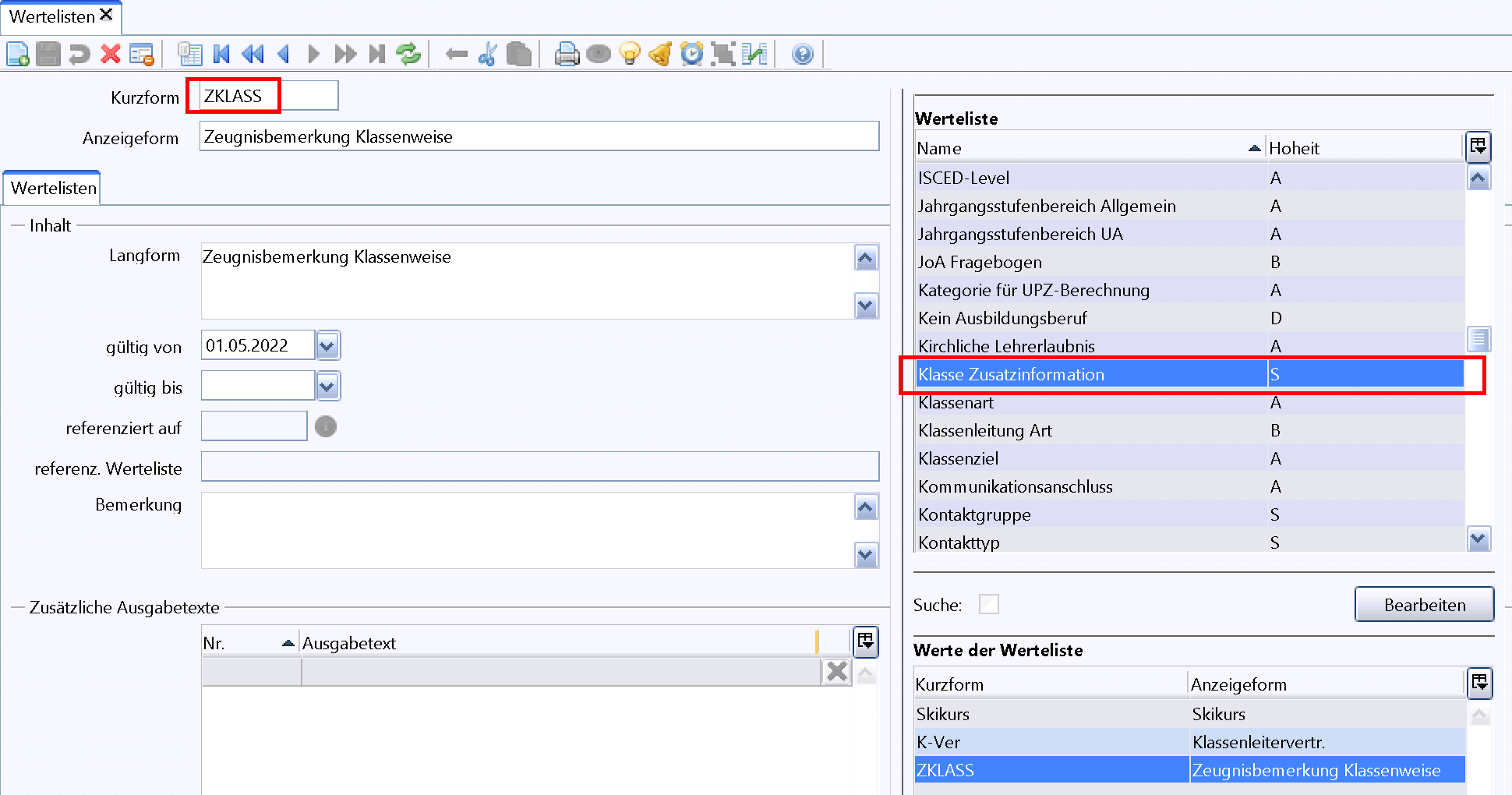Select the Kein Ausbildungsberuf row
1512x795 pixels.
click(x=1190, y=318)
